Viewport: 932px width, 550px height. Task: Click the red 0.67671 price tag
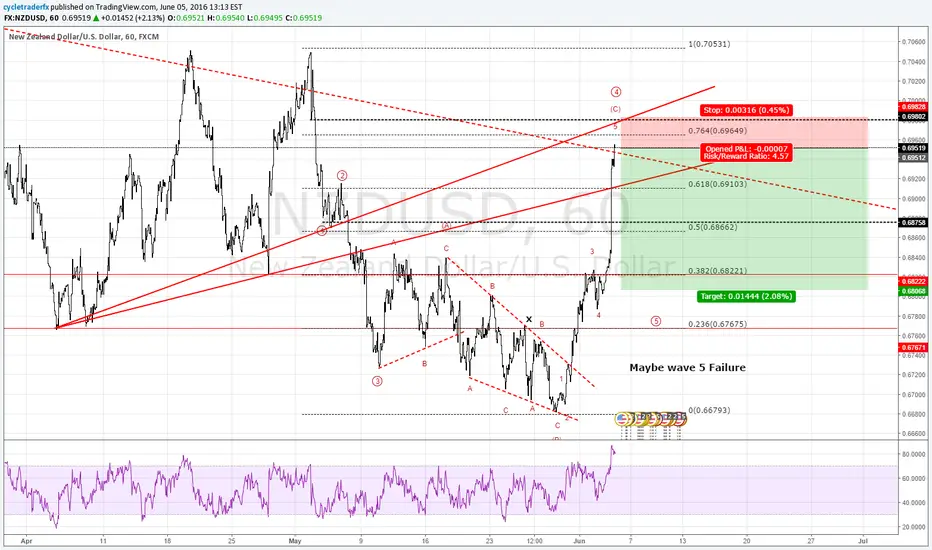point(914,347)
